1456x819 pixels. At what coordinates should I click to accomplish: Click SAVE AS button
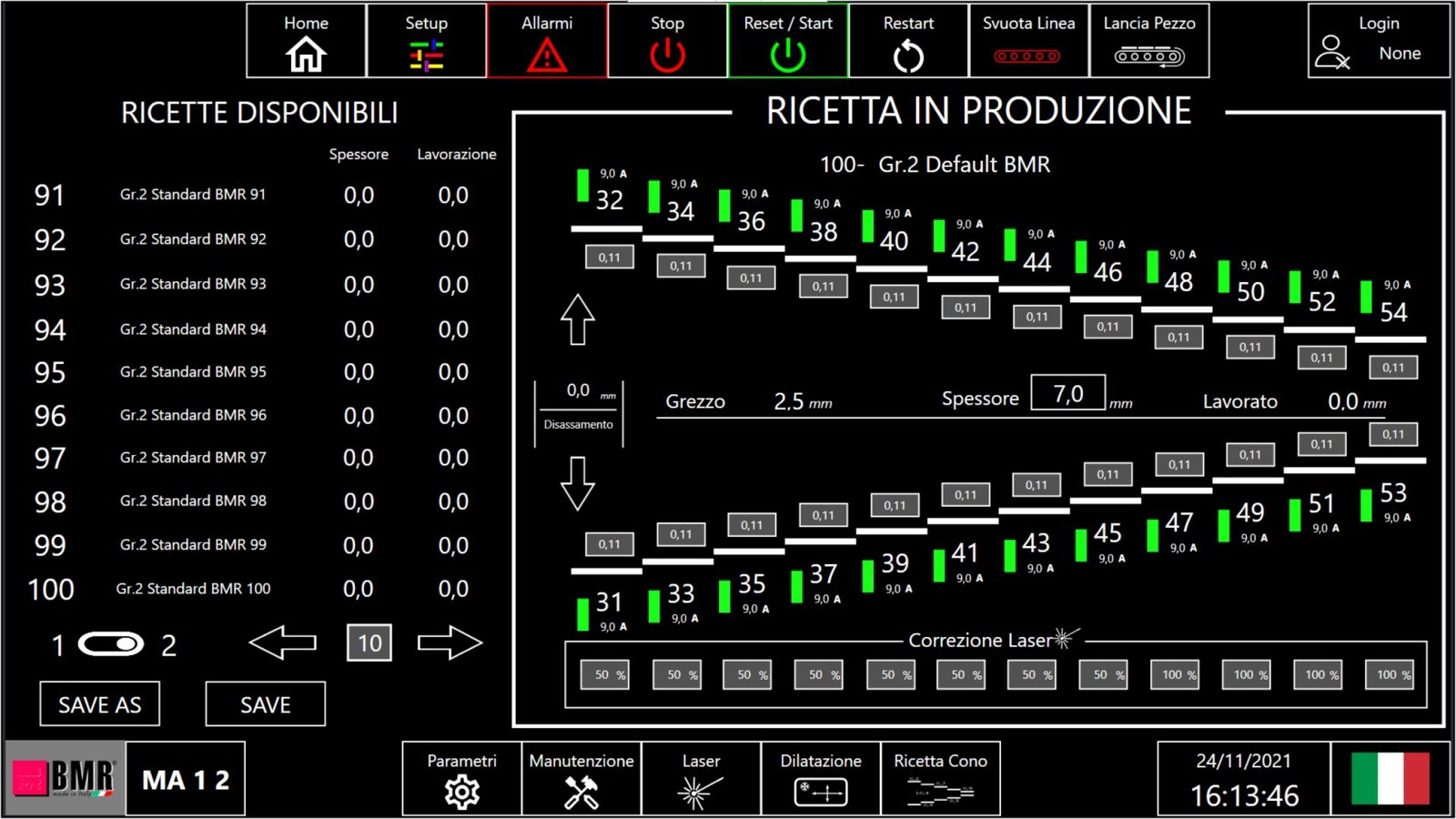(100, 704)
